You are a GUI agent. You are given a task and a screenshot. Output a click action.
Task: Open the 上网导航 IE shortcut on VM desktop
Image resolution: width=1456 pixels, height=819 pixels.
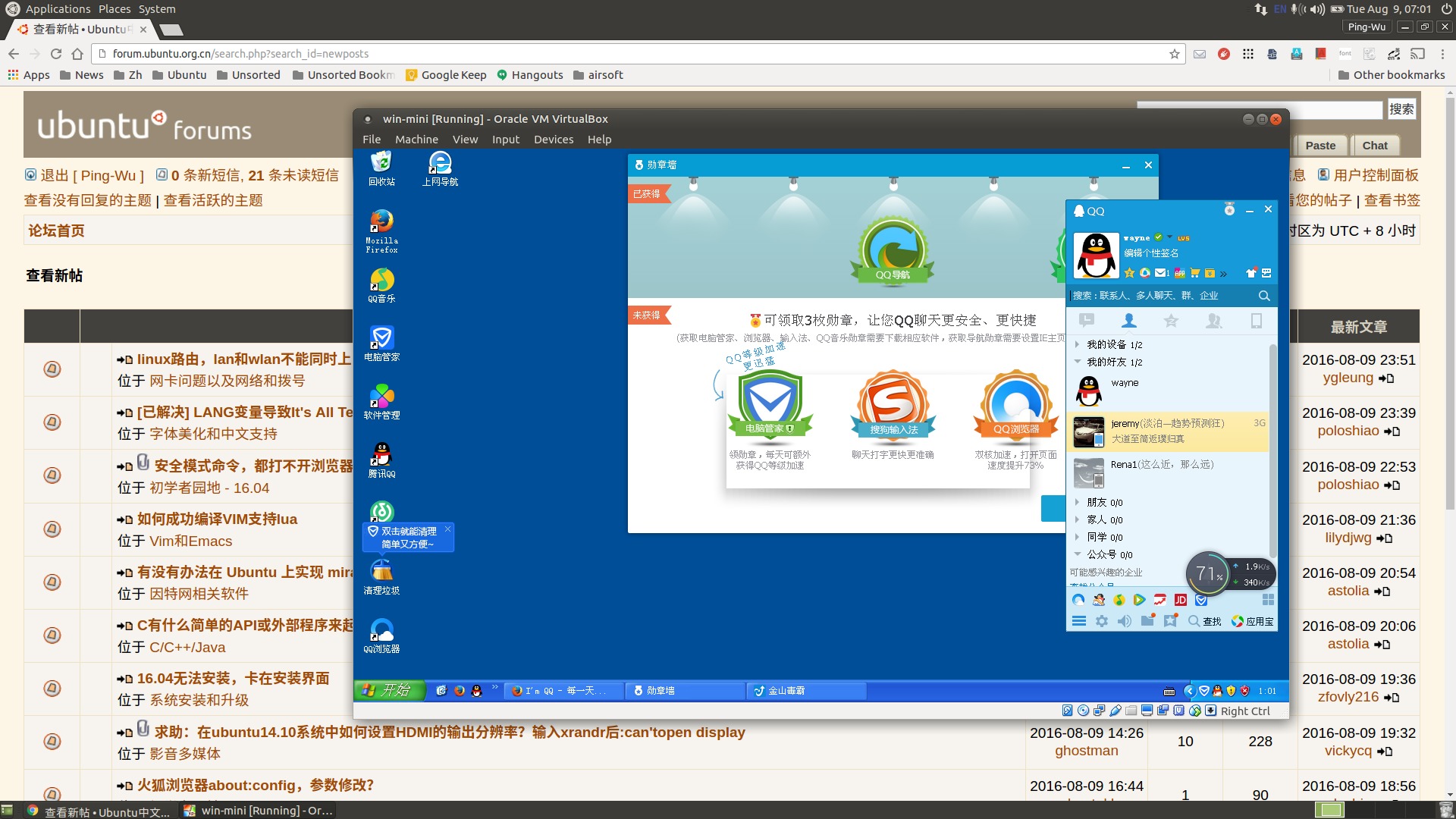pyautogui.click(x=440, y=168)
